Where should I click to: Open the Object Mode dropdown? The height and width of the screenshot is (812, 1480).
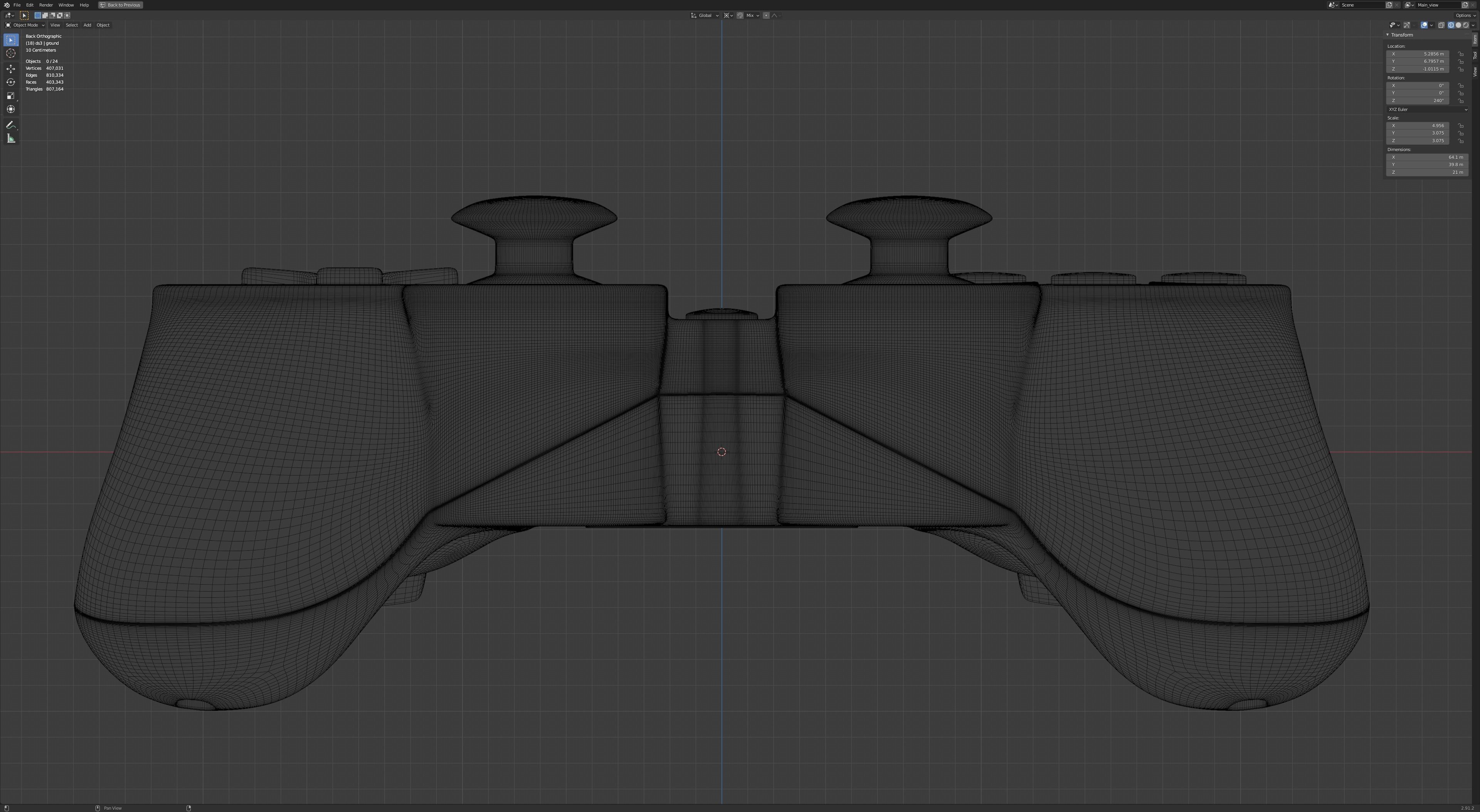click(25, 25)
